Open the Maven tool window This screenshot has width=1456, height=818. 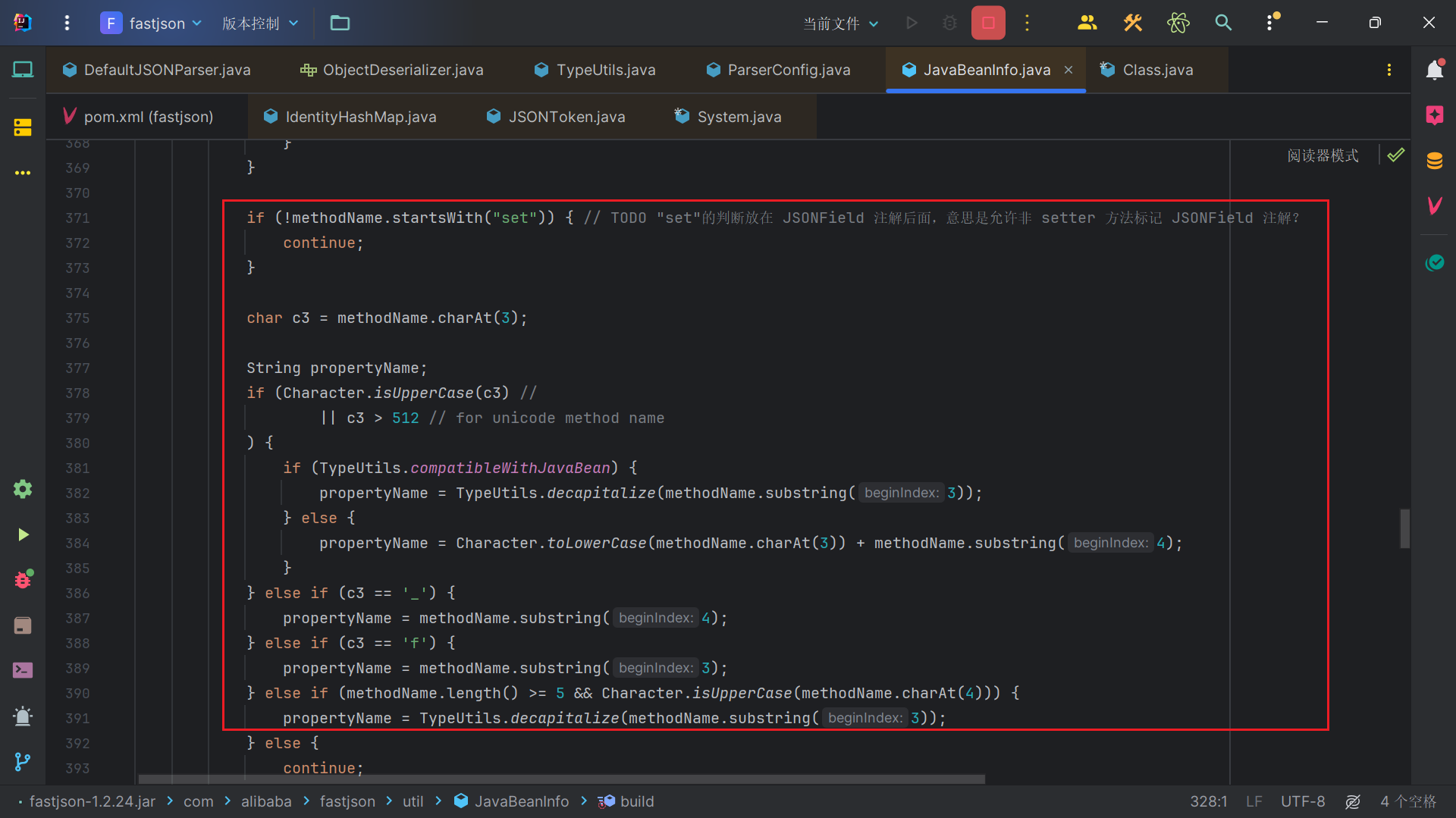1434,205
